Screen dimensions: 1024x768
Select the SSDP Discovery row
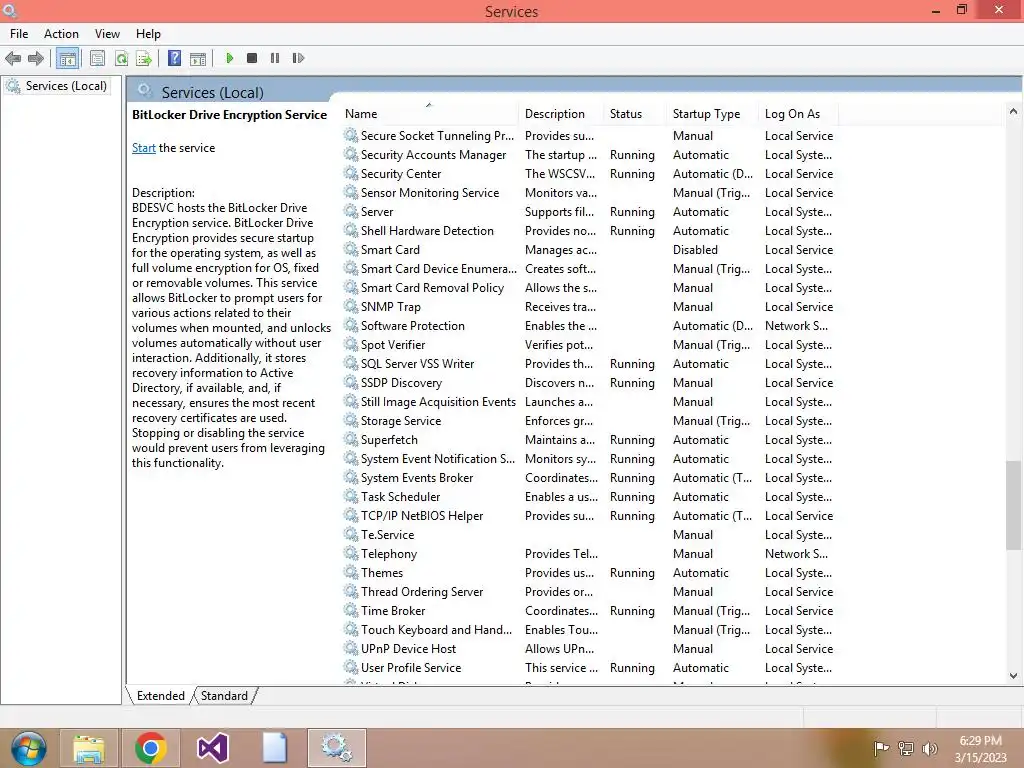coord(589,383)
